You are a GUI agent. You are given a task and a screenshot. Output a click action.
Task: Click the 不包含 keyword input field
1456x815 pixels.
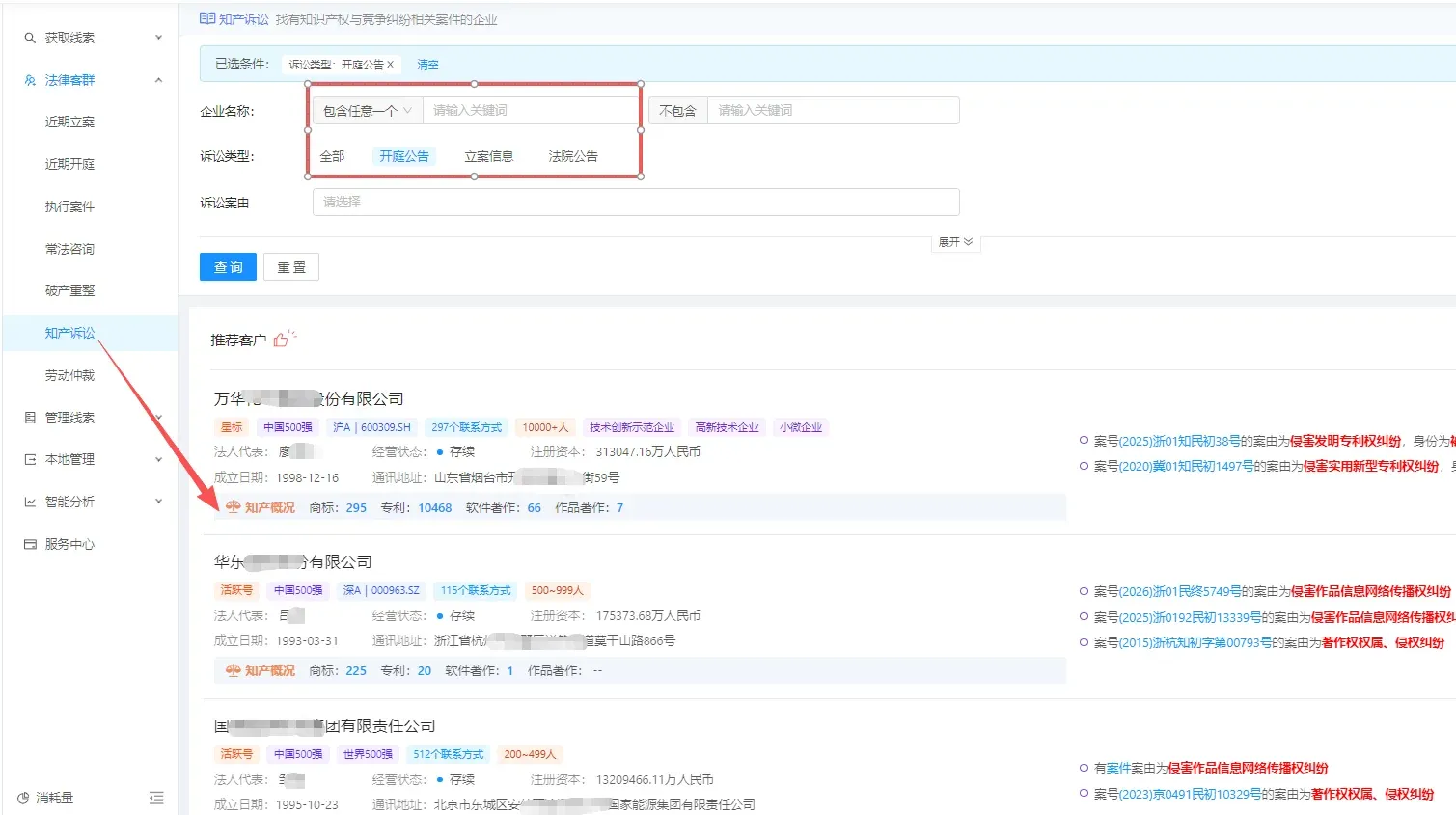point(834,111)
